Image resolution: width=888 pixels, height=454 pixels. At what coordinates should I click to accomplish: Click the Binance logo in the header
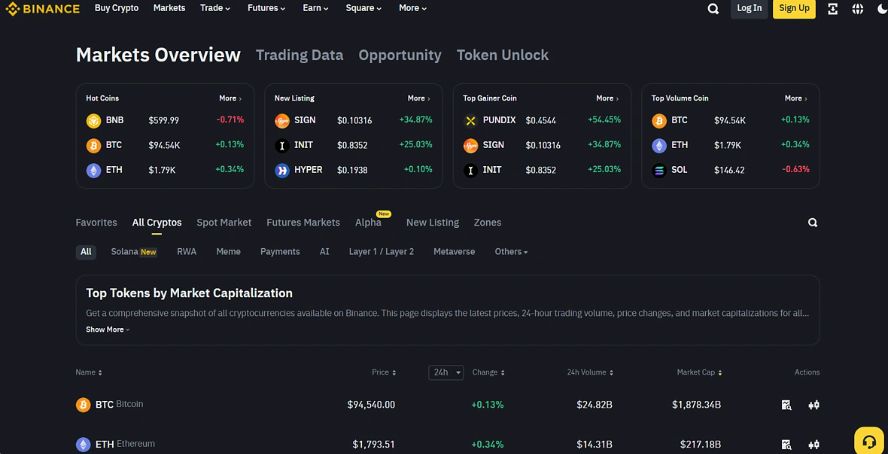point(42,9)
